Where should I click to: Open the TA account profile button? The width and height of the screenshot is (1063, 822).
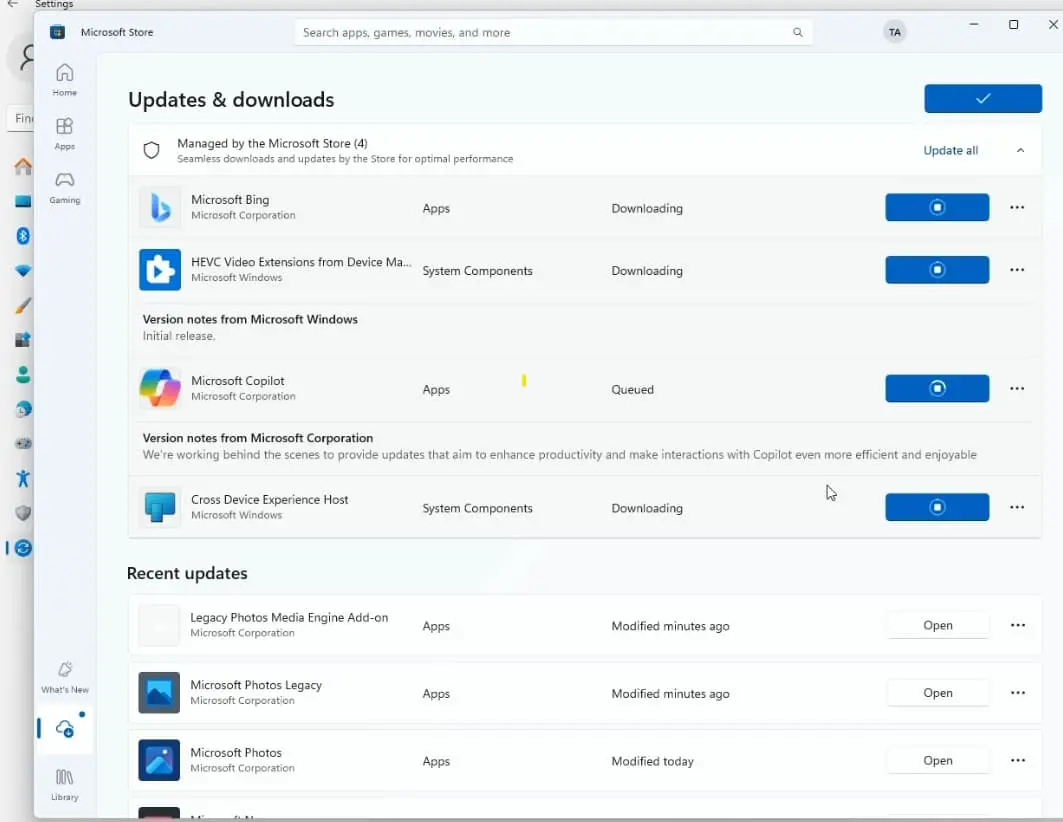coord(895,32)
